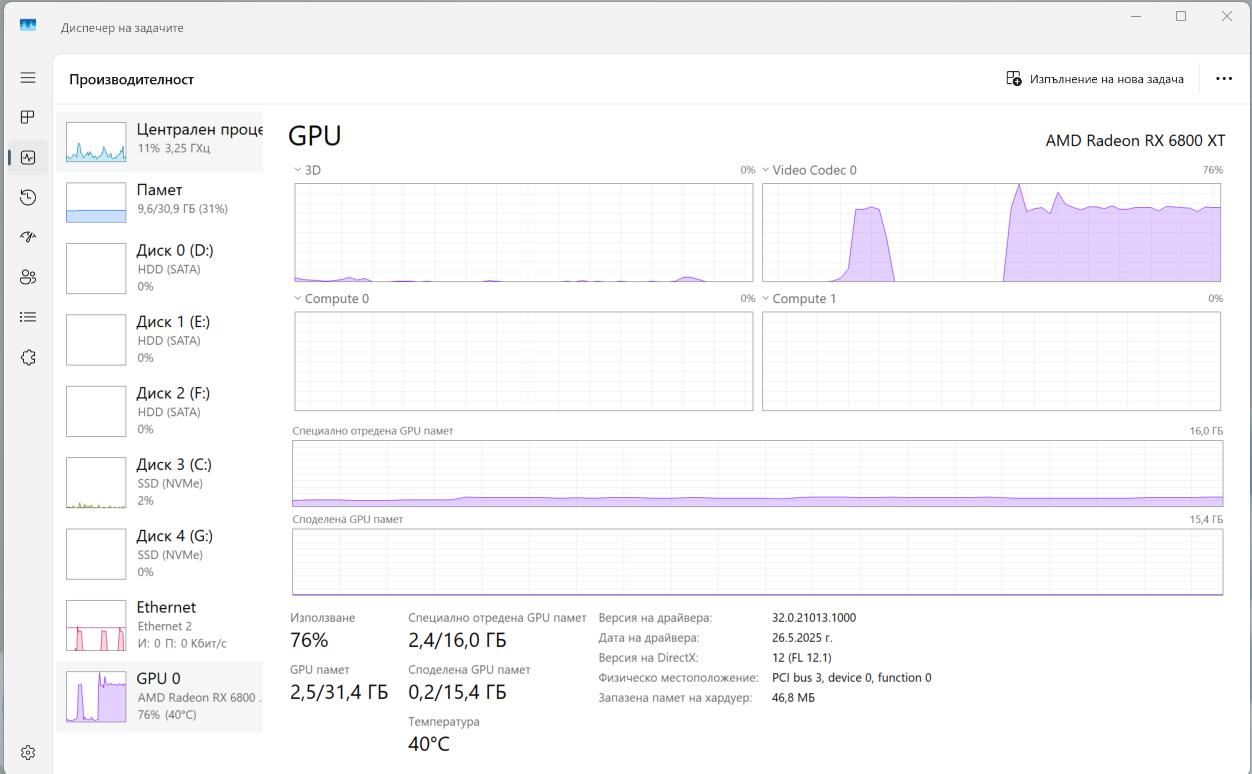Select Диск 4 (G:) entry
The height and width of the screenshot is (774, 1252).
(159, 553)
